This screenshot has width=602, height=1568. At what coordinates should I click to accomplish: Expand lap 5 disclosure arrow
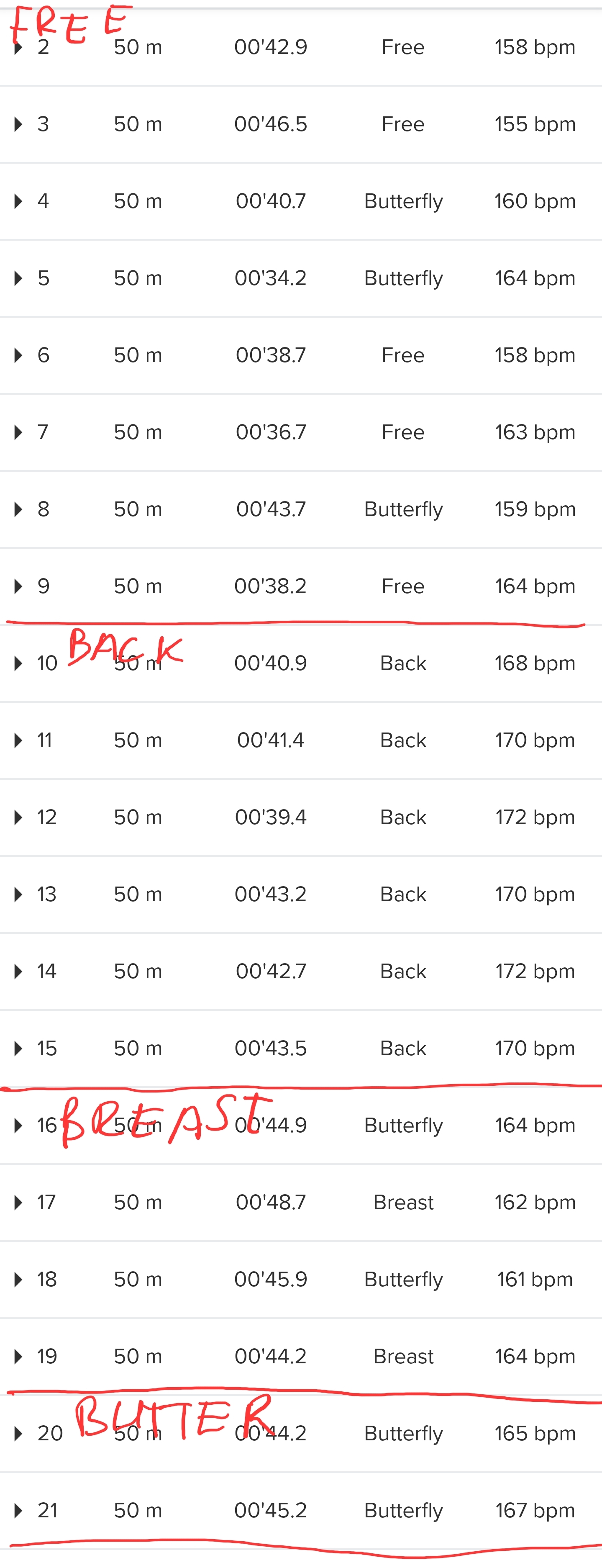pyautogui.click(x=18, y=278)
